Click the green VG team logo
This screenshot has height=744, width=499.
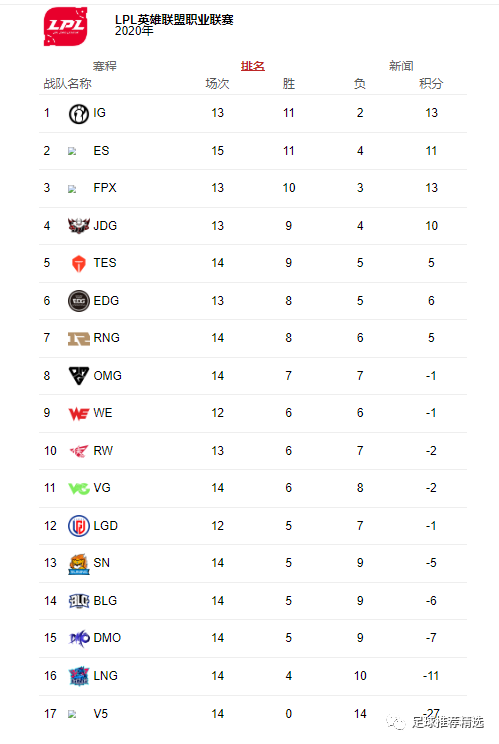pyautogui.click(x=79, y=488)
